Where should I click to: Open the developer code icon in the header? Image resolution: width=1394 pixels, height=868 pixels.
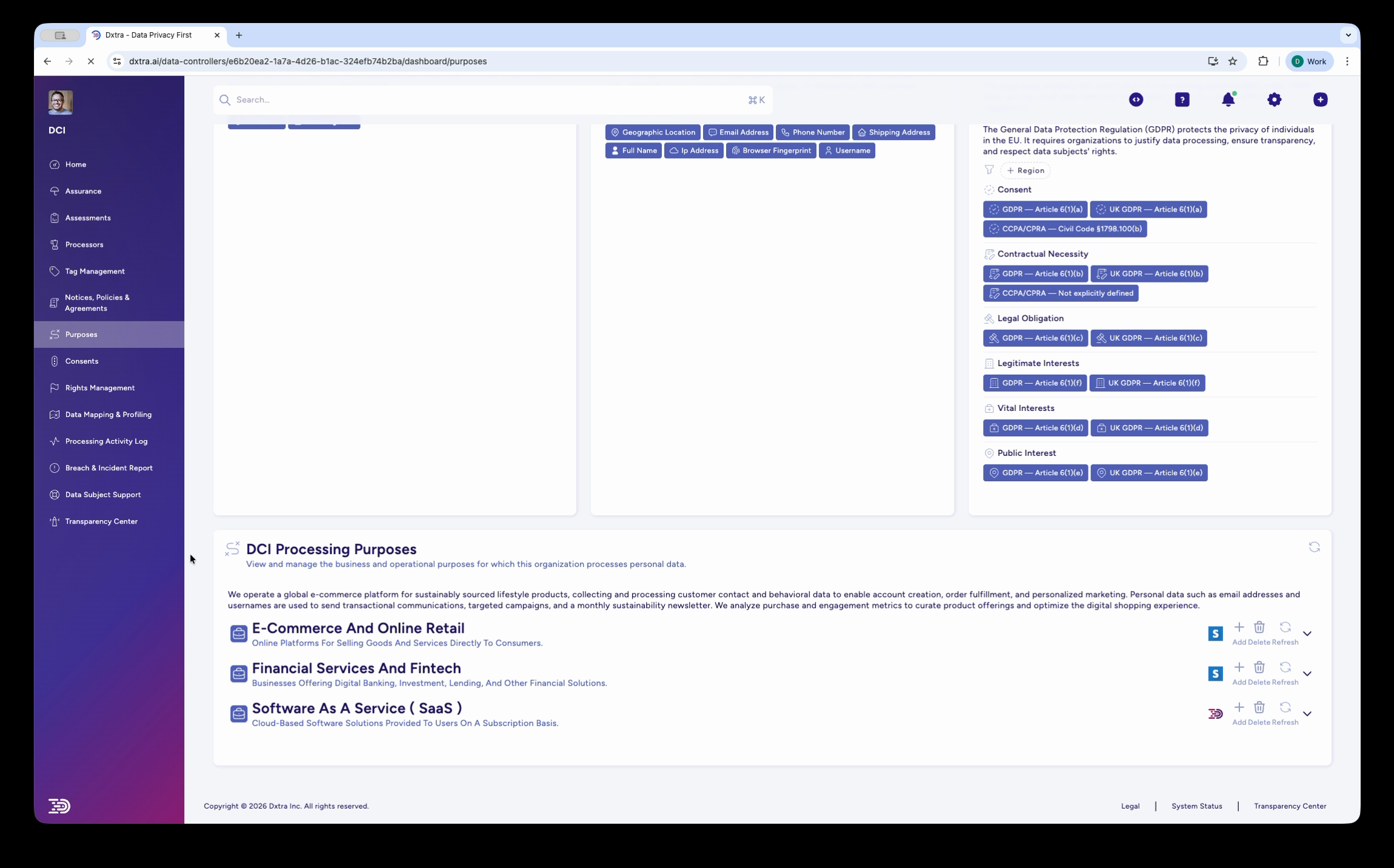(x=1136, y=99)
